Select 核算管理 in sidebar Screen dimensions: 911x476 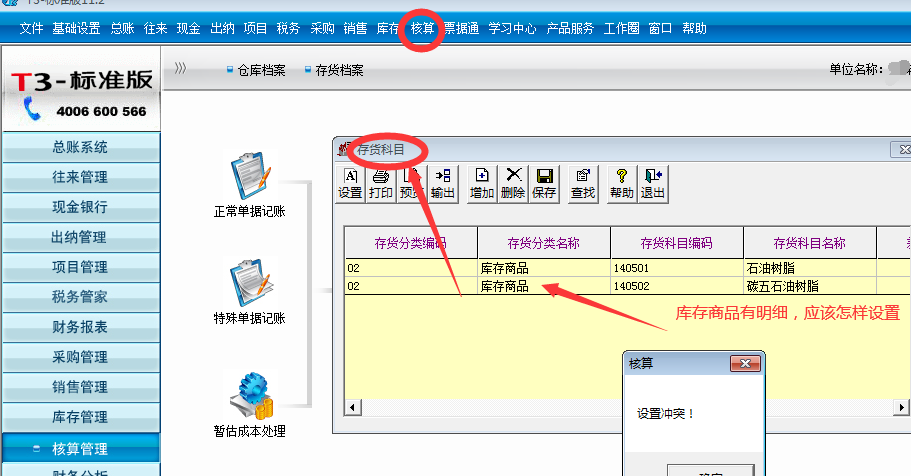coord(81,448)
